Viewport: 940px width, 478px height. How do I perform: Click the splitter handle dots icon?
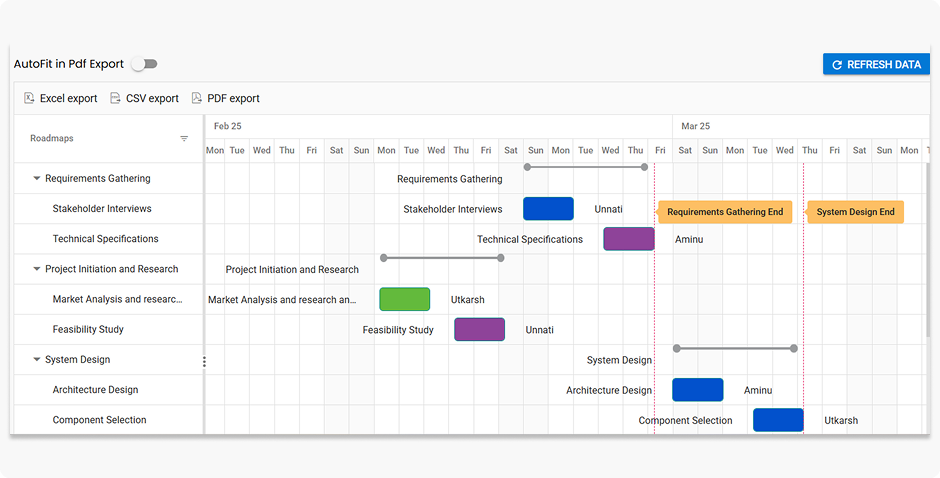204,361
